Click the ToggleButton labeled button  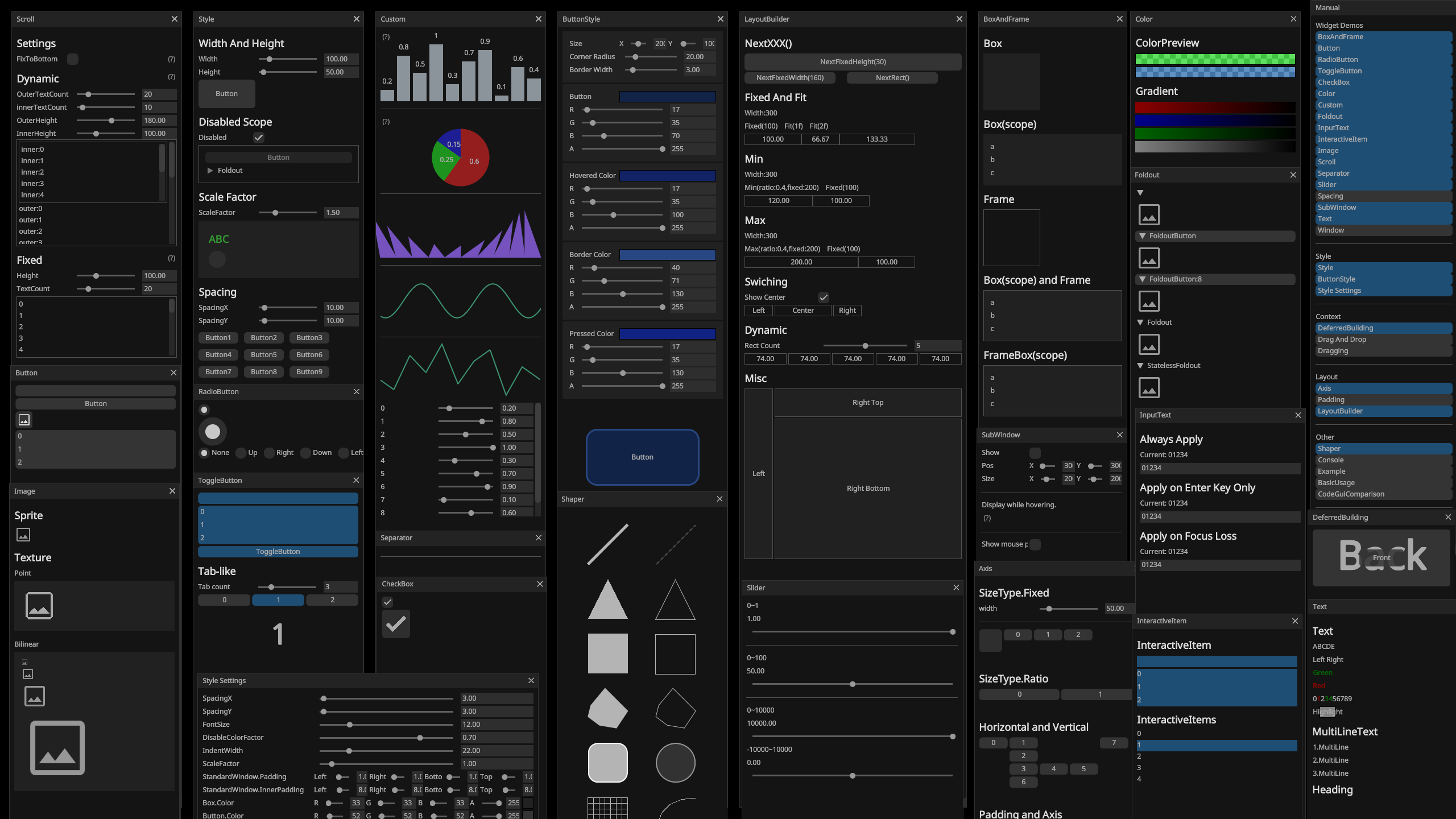pos(278,551)
